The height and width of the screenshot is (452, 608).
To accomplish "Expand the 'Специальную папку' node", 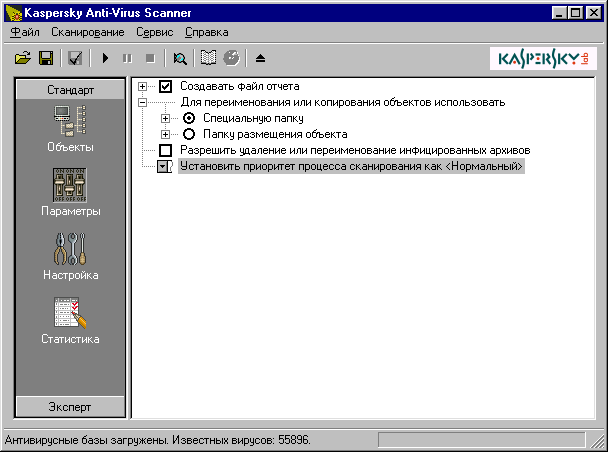I will (x=166, y=118).
